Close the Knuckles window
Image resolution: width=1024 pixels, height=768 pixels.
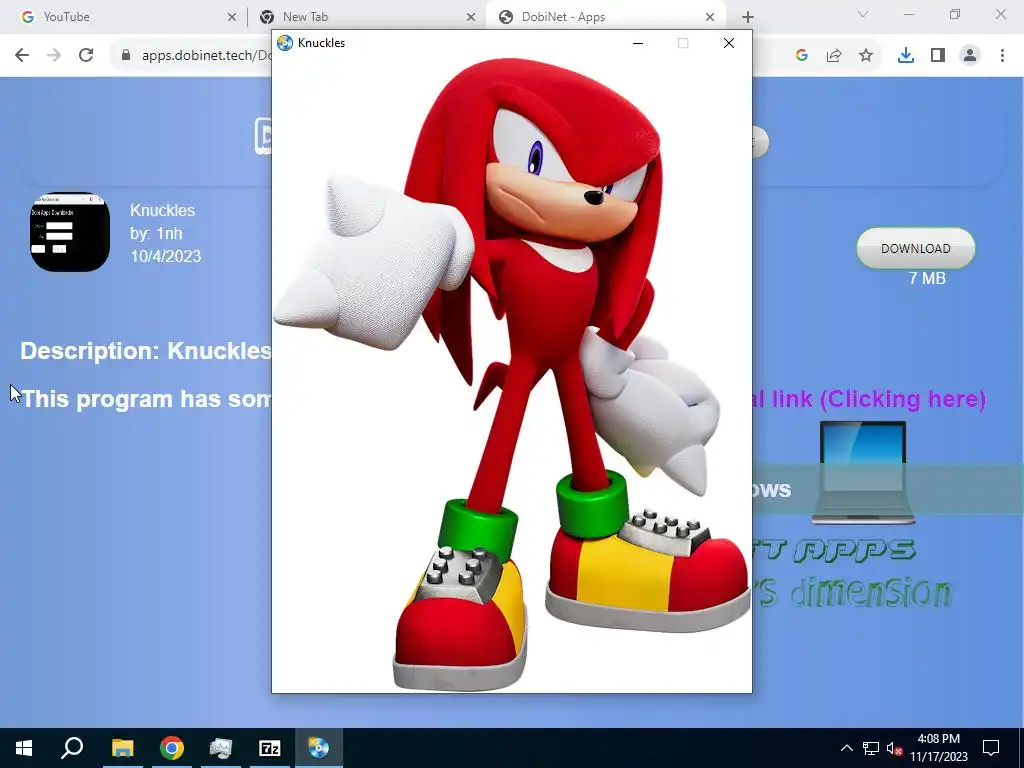[x=729, y=43]
